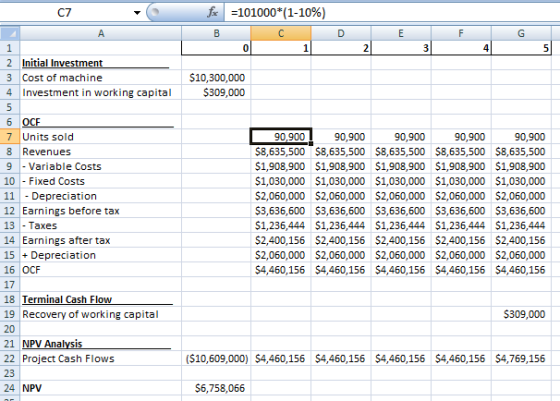
Task: Click 'Project Cash Flows' label
Action: (x=101, y=358)
